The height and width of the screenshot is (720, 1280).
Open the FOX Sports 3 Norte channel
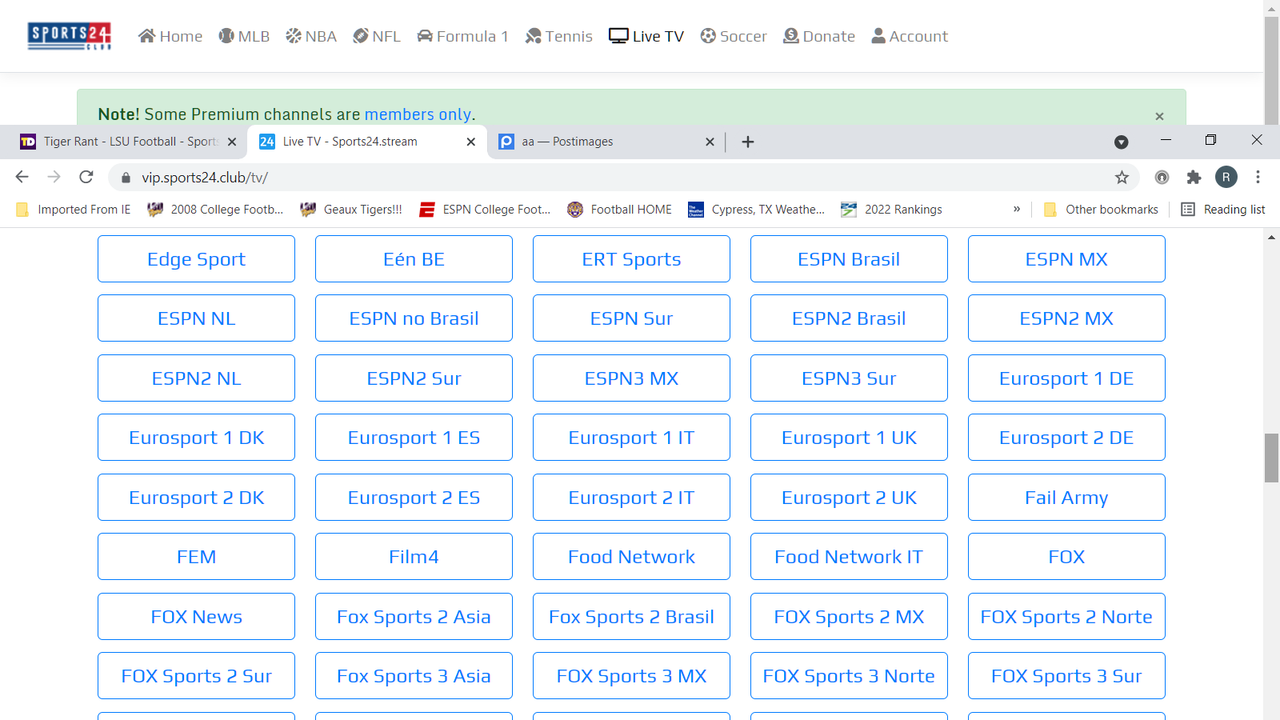point(849,676)
